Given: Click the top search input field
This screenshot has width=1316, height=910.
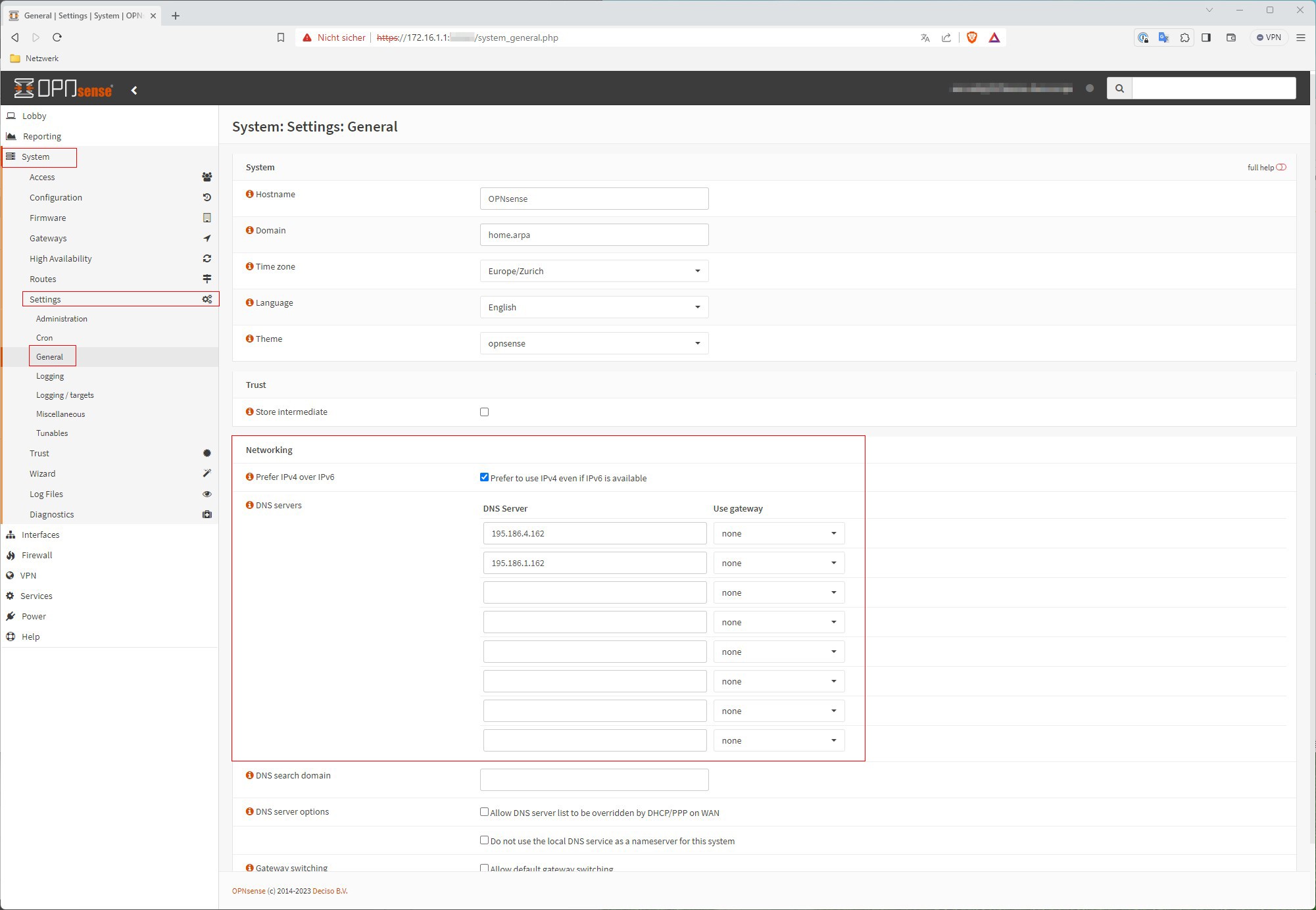Looking at the screenshot, I should (1214, 88).
